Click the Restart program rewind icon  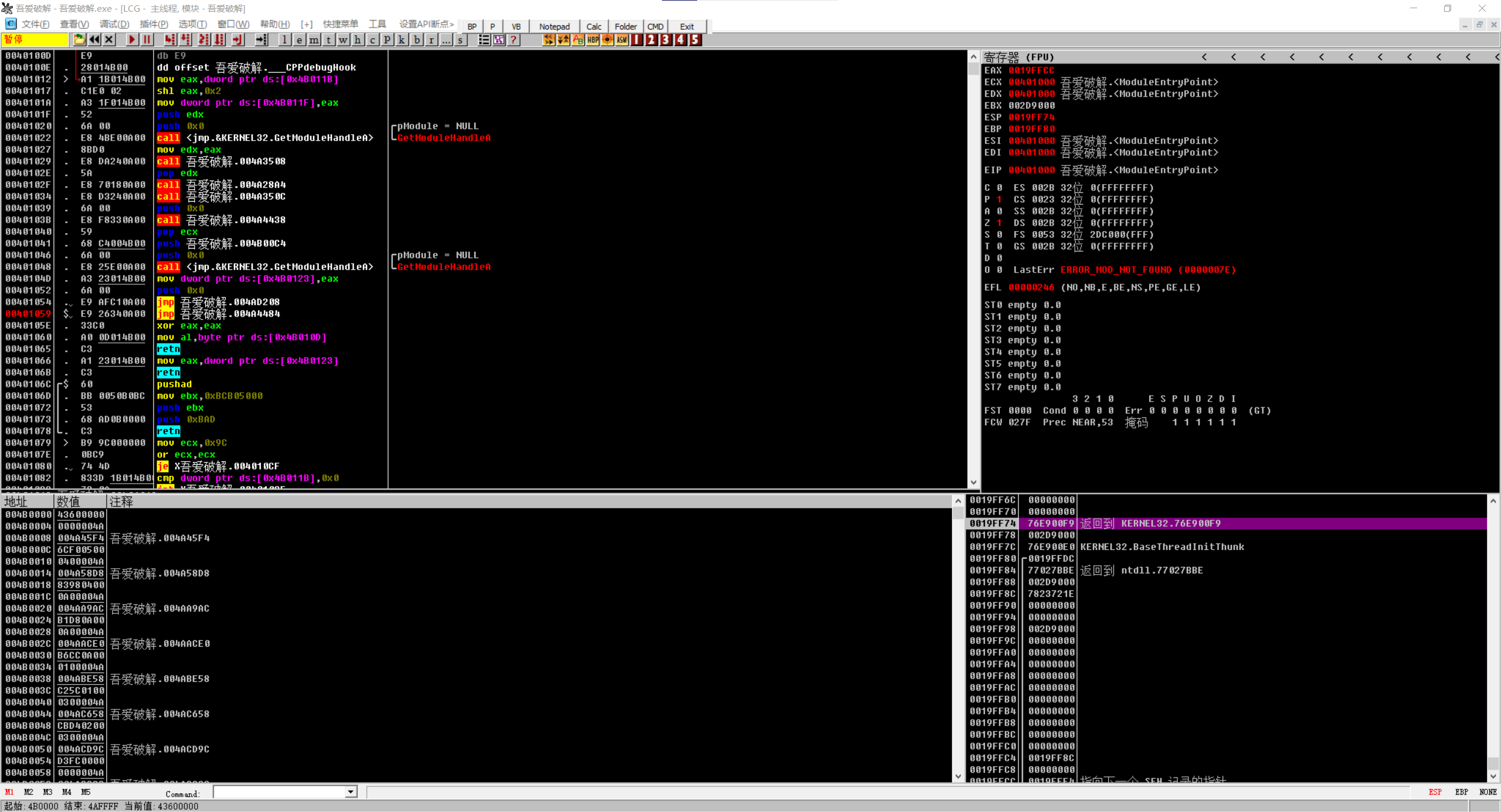[94, 40]
